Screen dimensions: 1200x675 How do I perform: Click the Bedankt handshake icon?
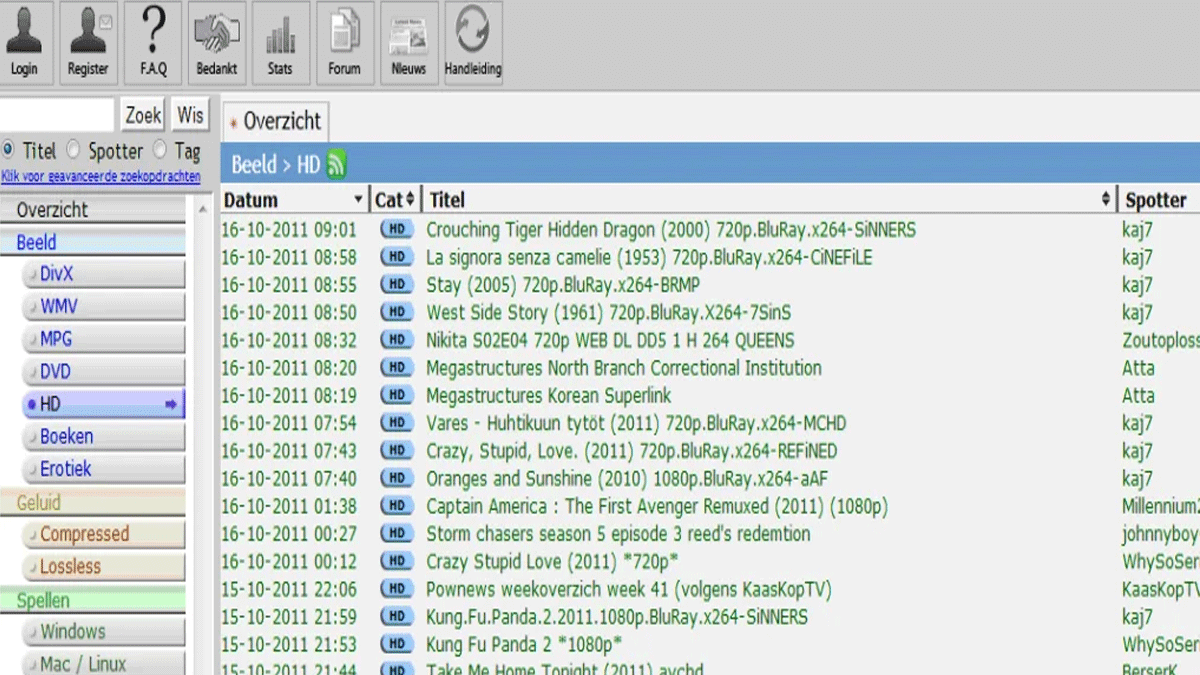click(x=216, y=42)
